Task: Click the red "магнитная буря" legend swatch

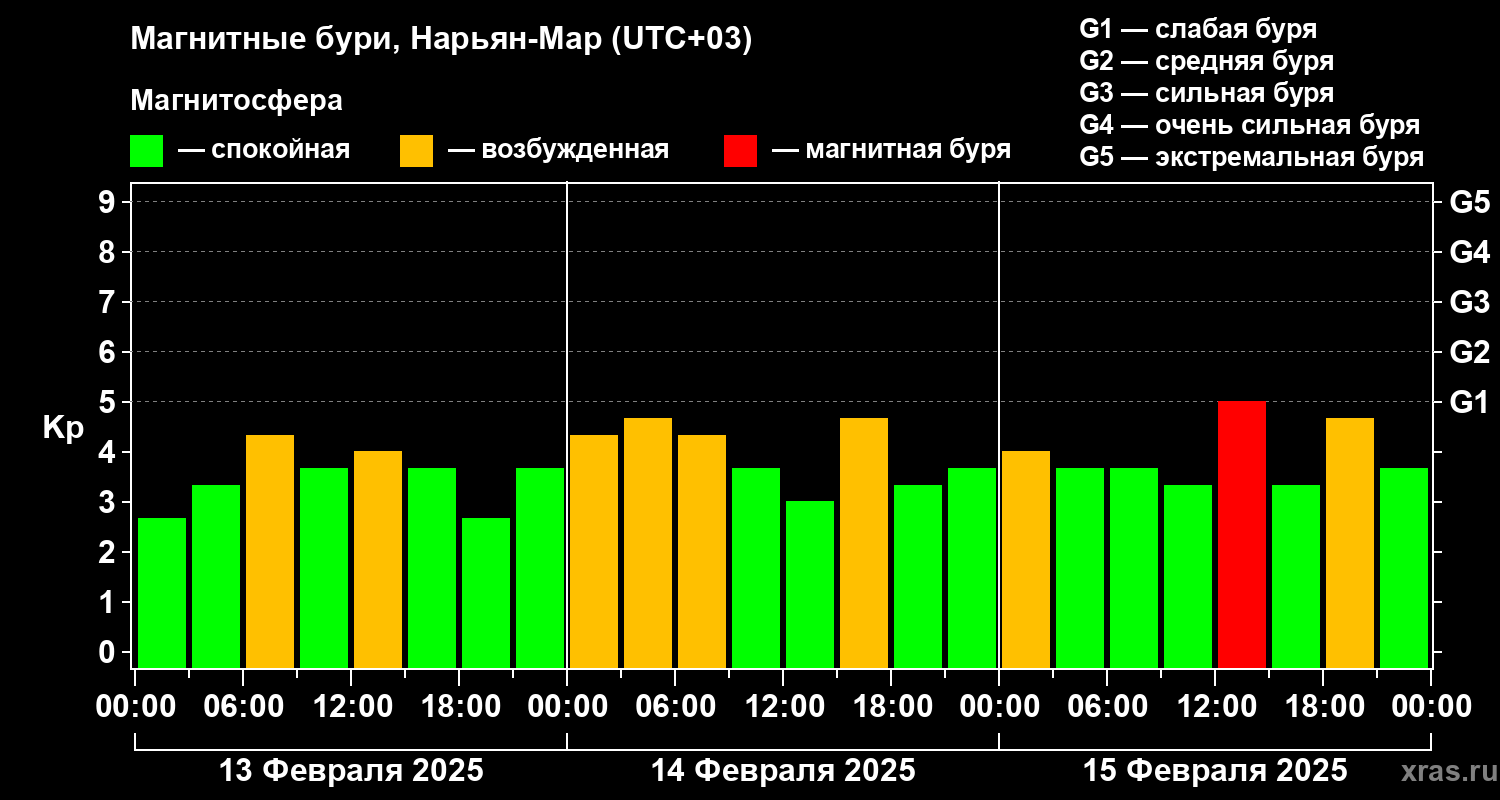Action: [x=741, y=151]
